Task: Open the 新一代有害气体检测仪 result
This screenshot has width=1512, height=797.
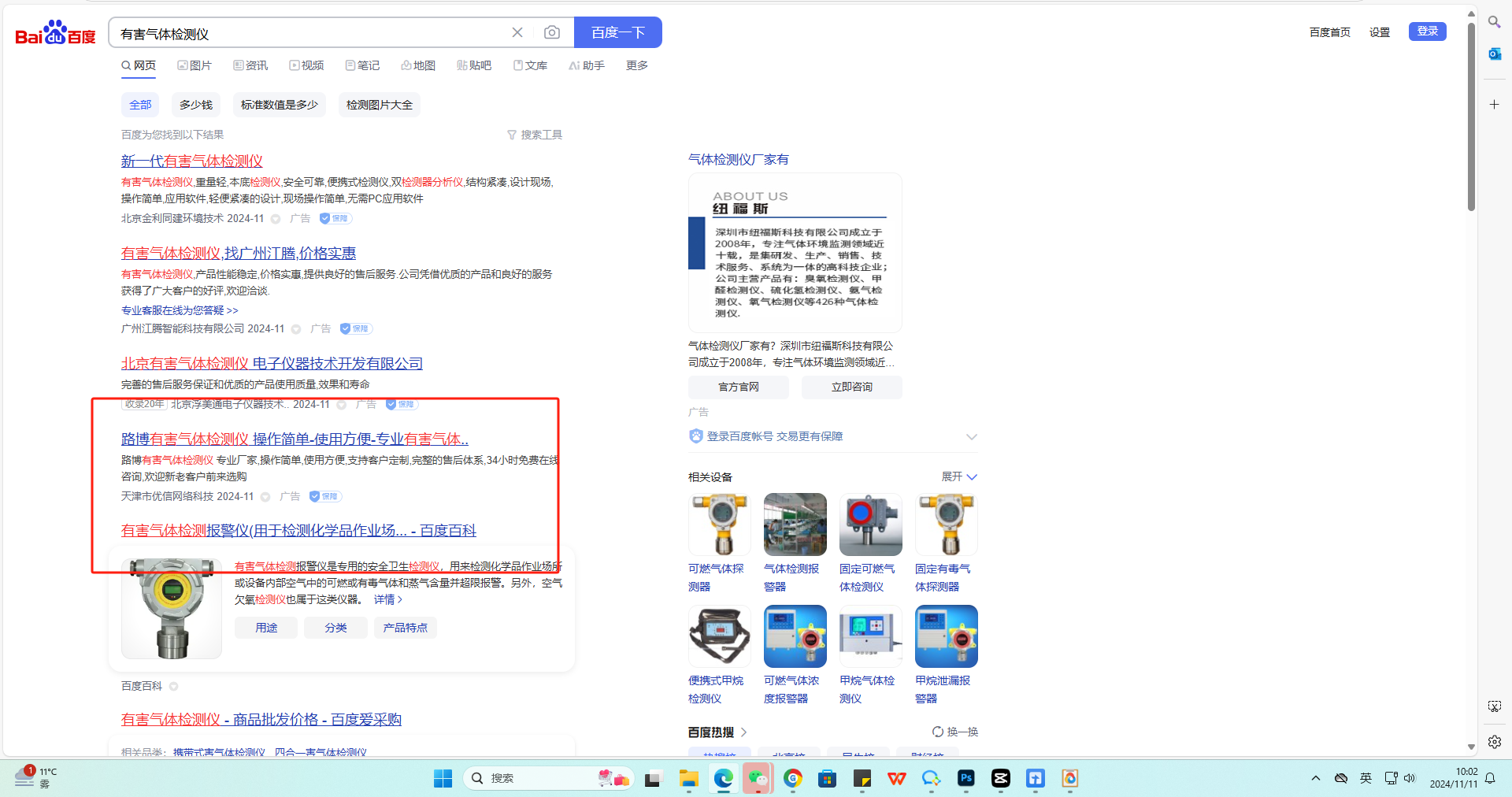Action: (x=192, y=161)
